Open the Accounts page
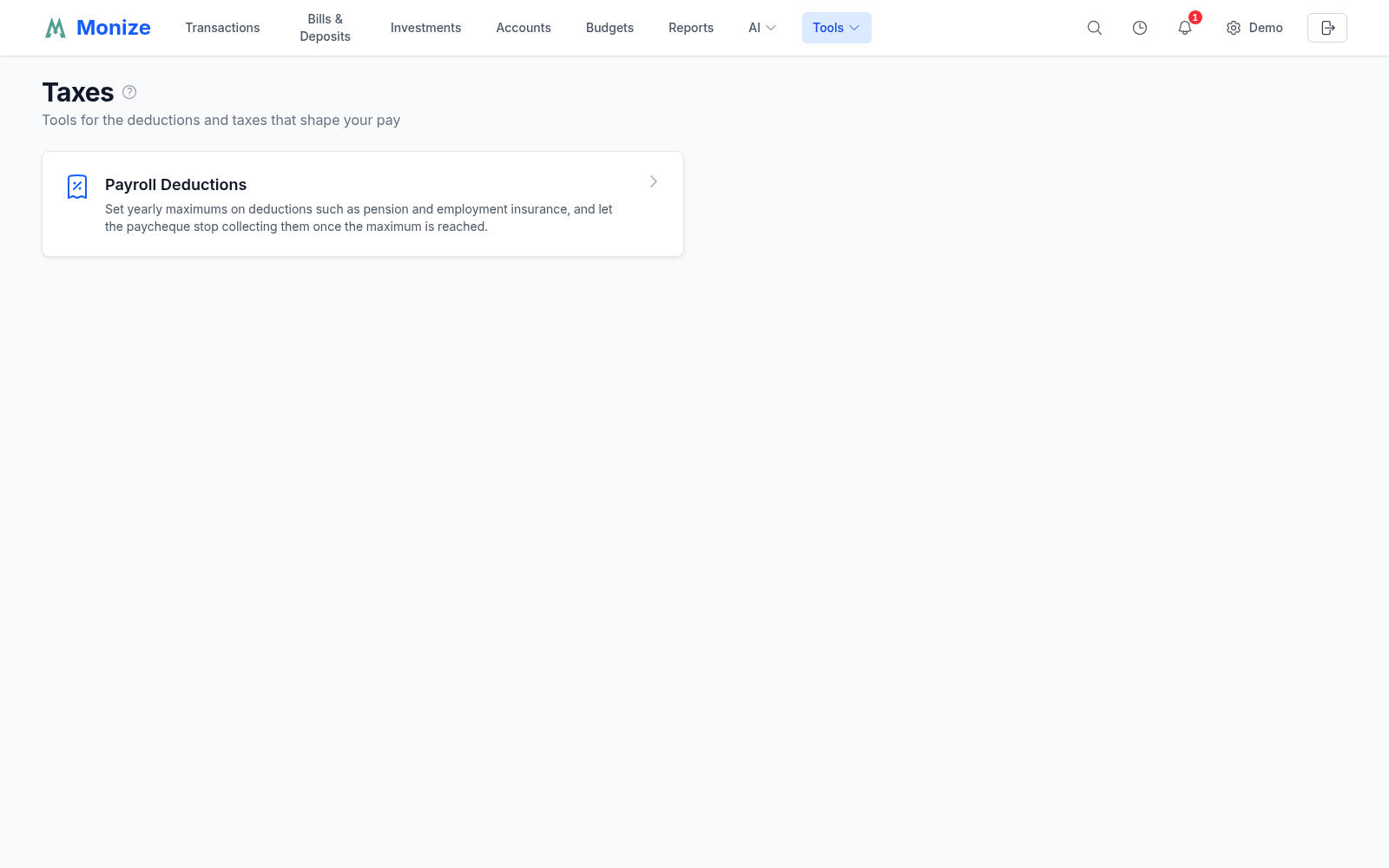The height and width of the screenshot is (868, 1389). tap(523, 28)
